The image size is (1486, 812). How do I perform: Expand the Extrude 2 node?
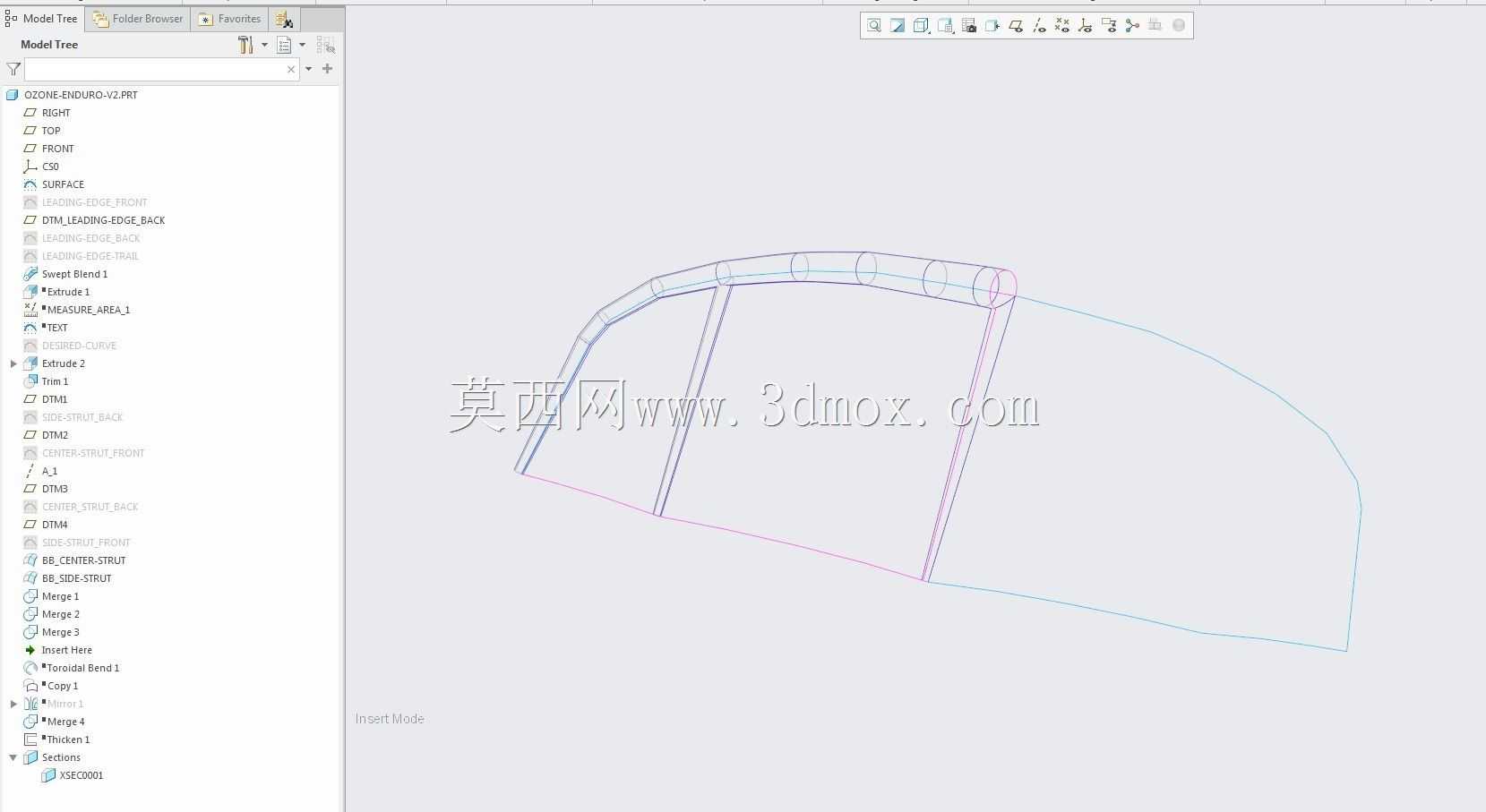pos(13,363)
